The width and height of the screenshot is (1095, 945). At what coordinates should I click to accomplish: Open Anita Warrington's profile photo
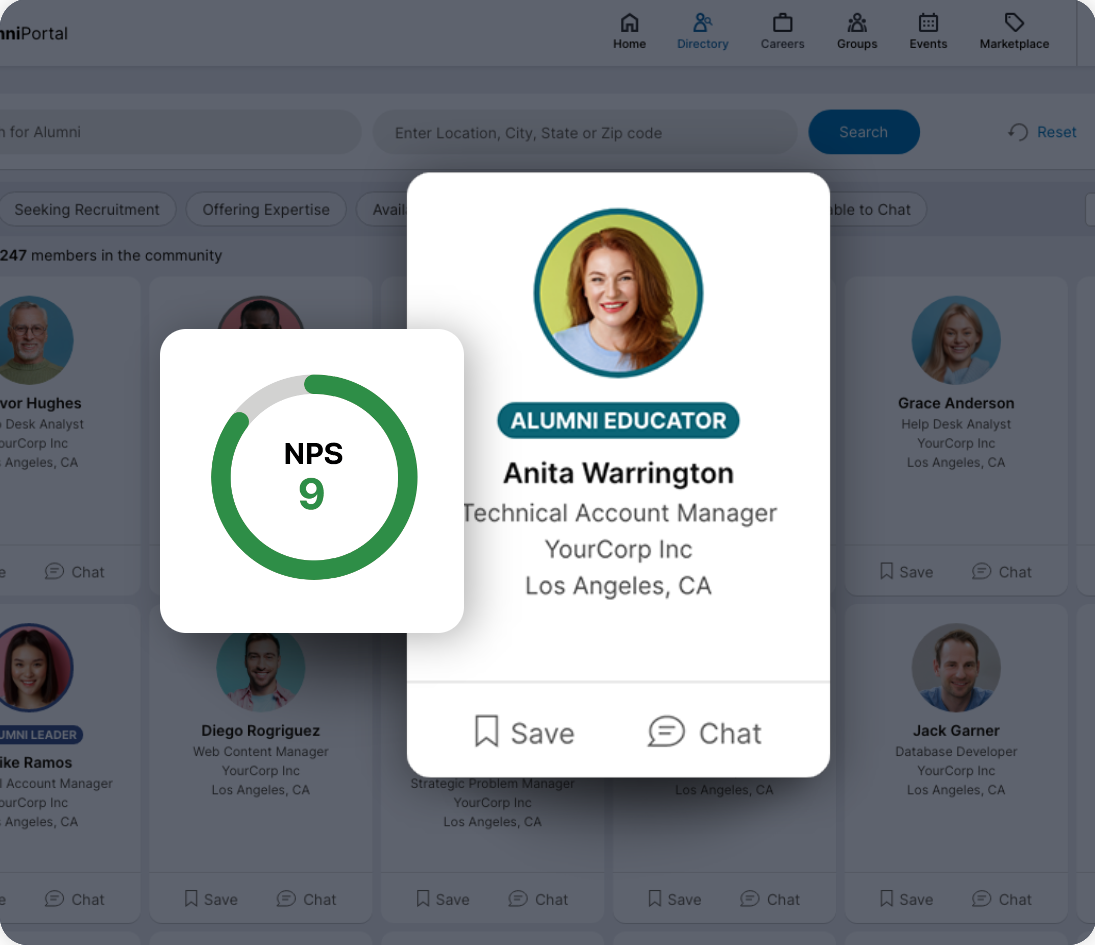click(x=618, y=294)
